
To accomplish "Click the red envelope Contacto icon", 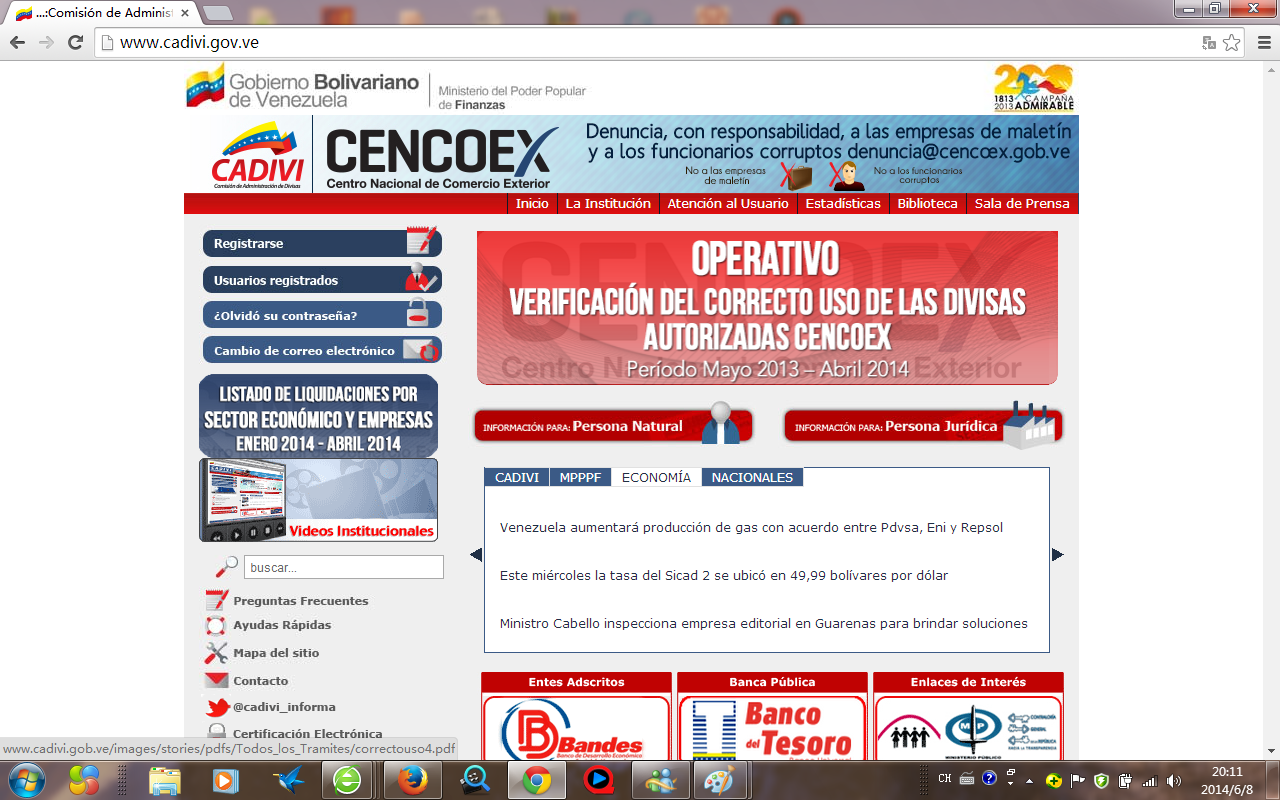I will (x=217, y=681).
